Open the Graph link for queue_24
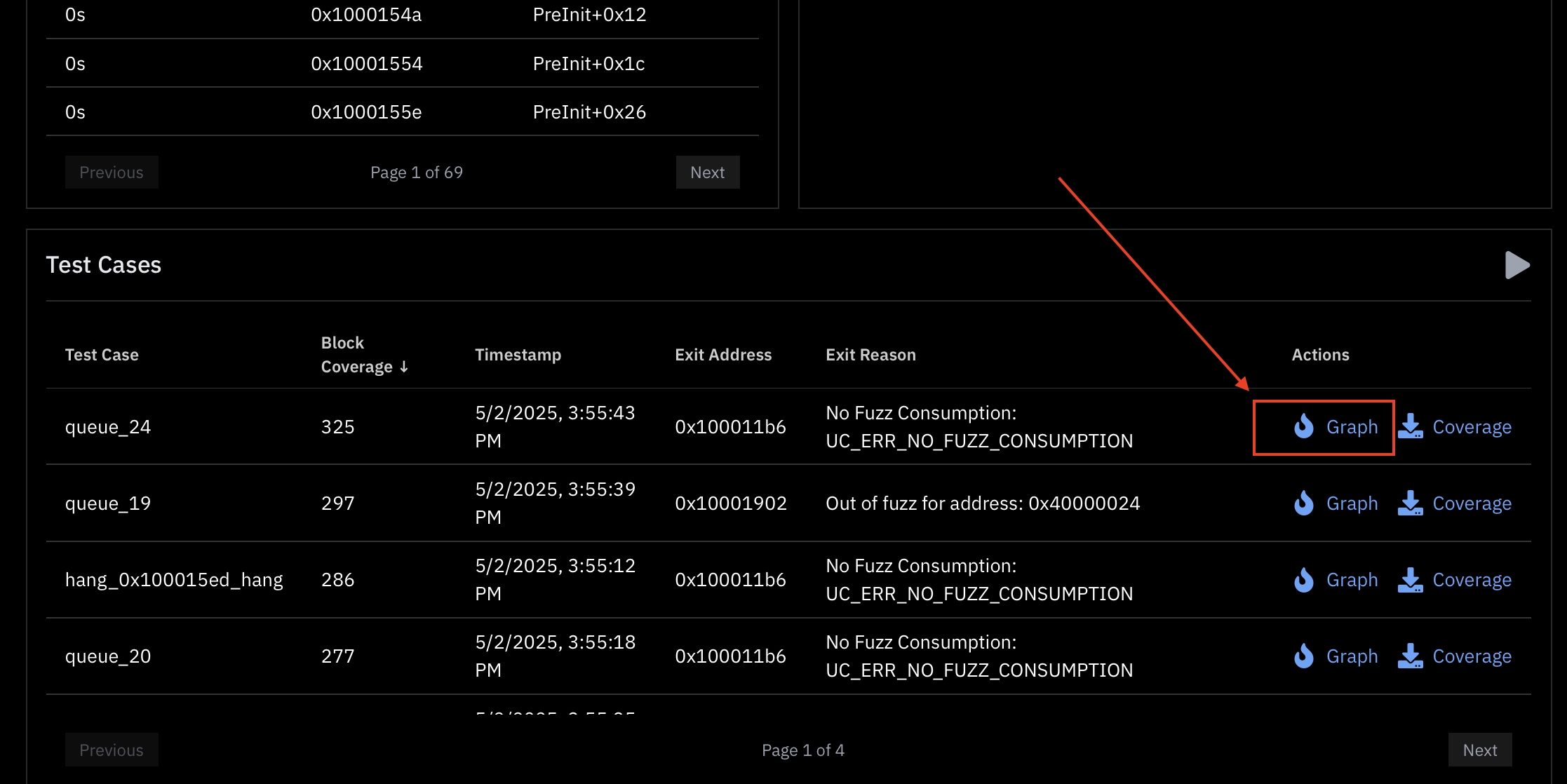Image resolution: width=1567 pixels, height=784 pixels. tap(1351, 426)
